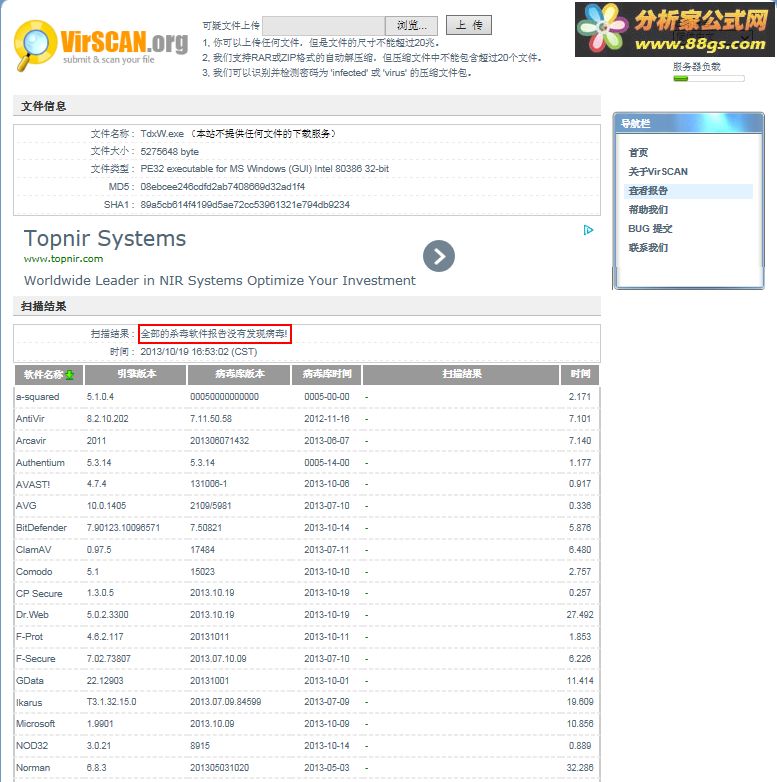The width and height of the screenshot is (777, 782).
Task: Click the Norman row name
Action: [x=33, y=768]
